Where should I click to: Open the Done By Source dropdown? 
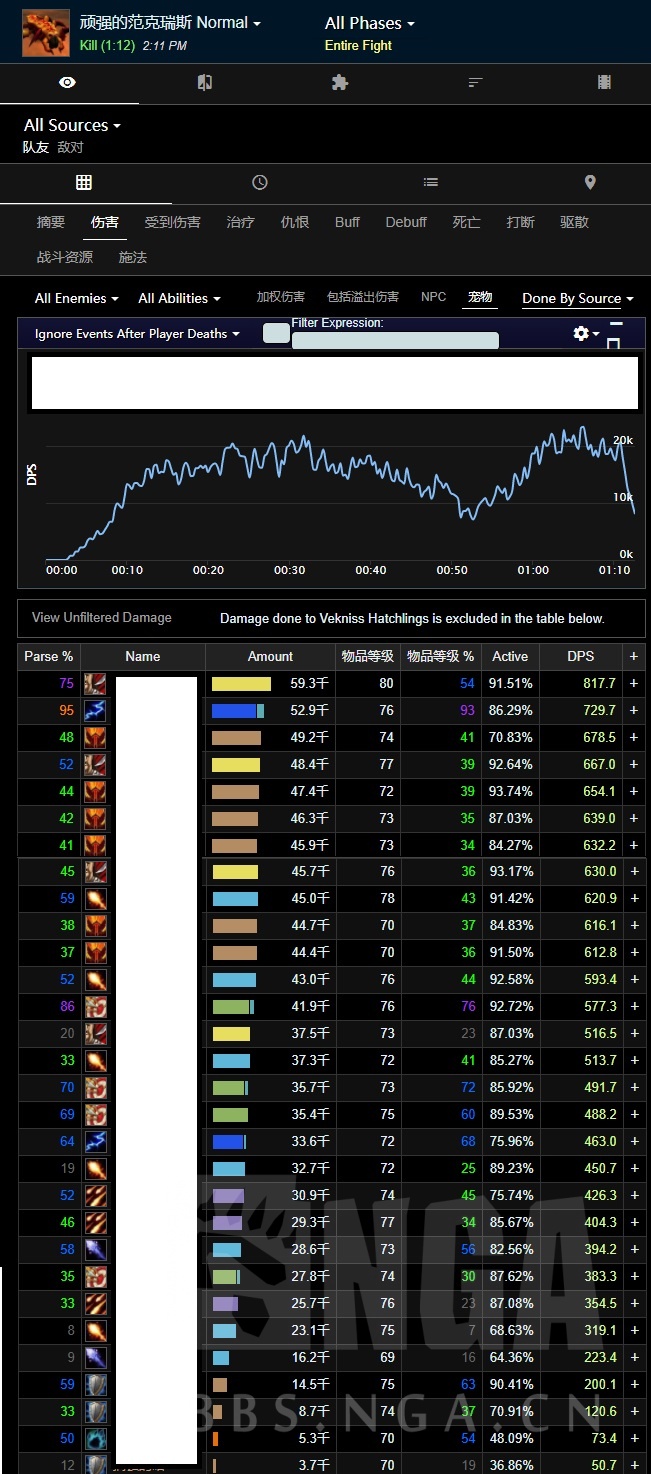tap(578, 299)
